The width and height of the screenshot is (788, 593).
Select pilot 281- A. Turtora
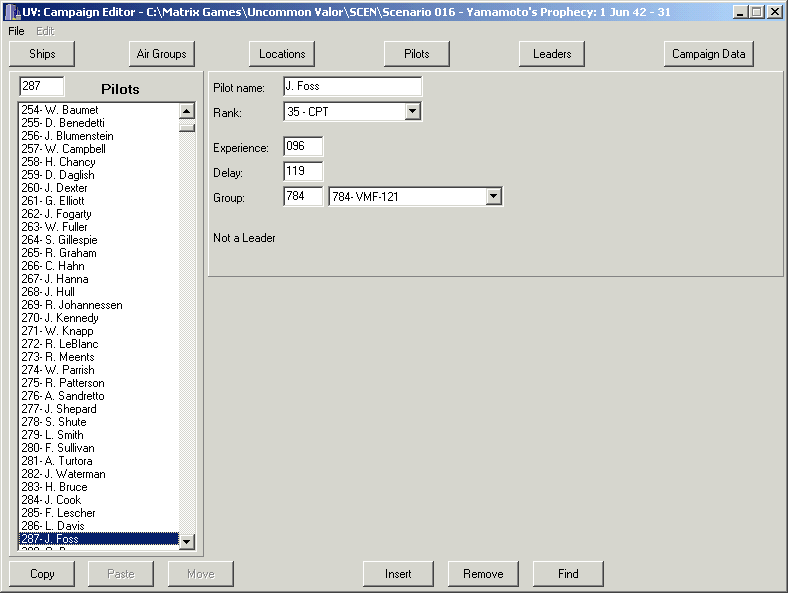(x=99, y=461)
